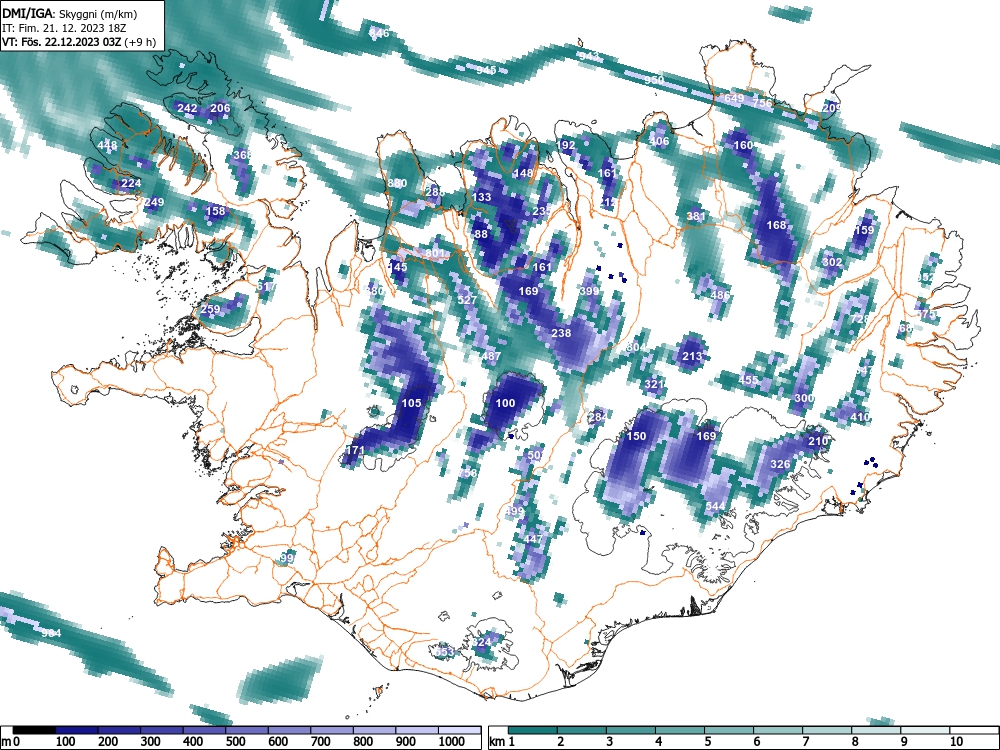Viewport: 1000px width, 750px height.
Task: Click the visibility value 100 on the map
Action: coord(505,403)
